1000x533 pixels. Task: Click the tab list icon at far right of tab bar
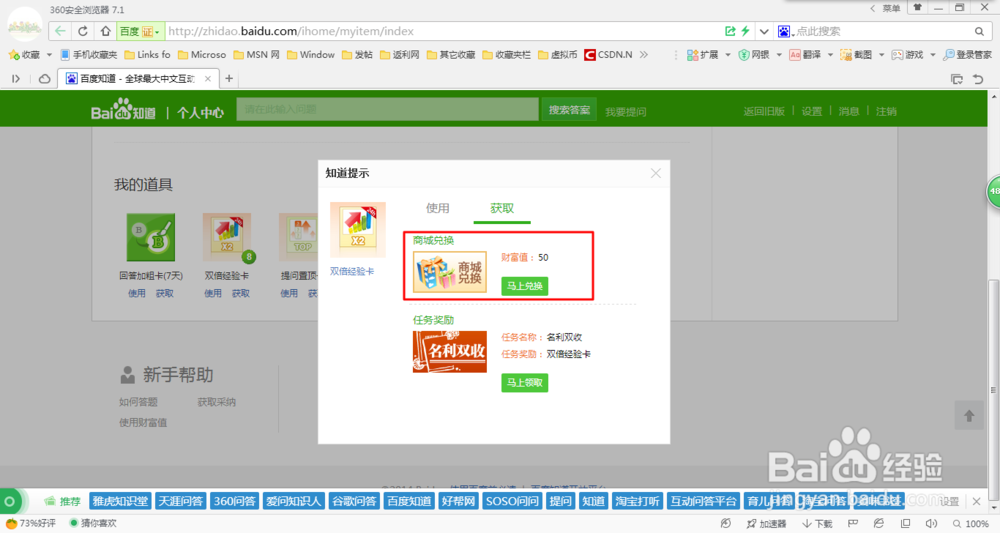[x=957, y=79]
